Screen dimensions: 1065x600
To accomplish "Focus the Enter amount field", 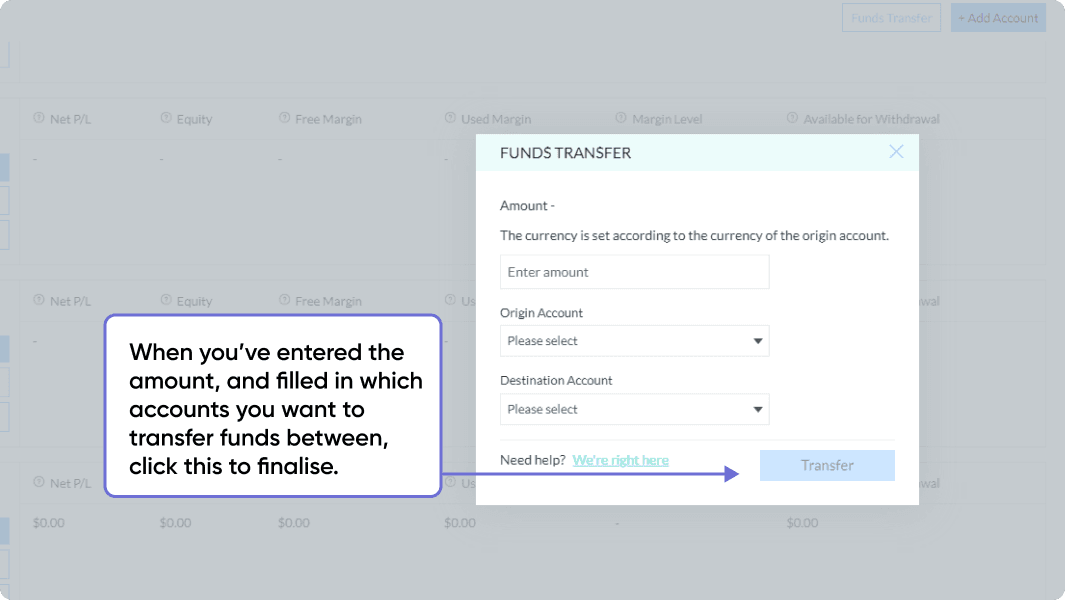I will point(634,272).
